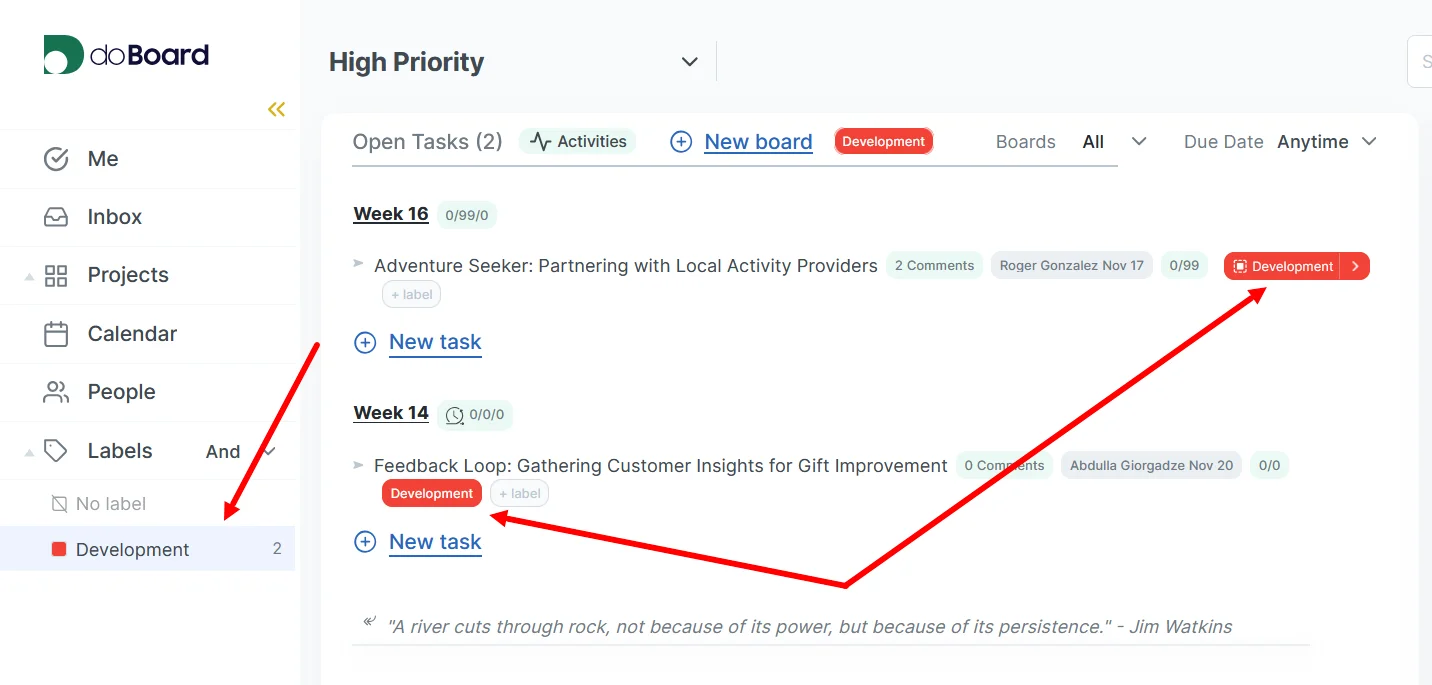Open the Activities feed button
This screenshot has height=685, width=1432.
[x=578, y=142]
